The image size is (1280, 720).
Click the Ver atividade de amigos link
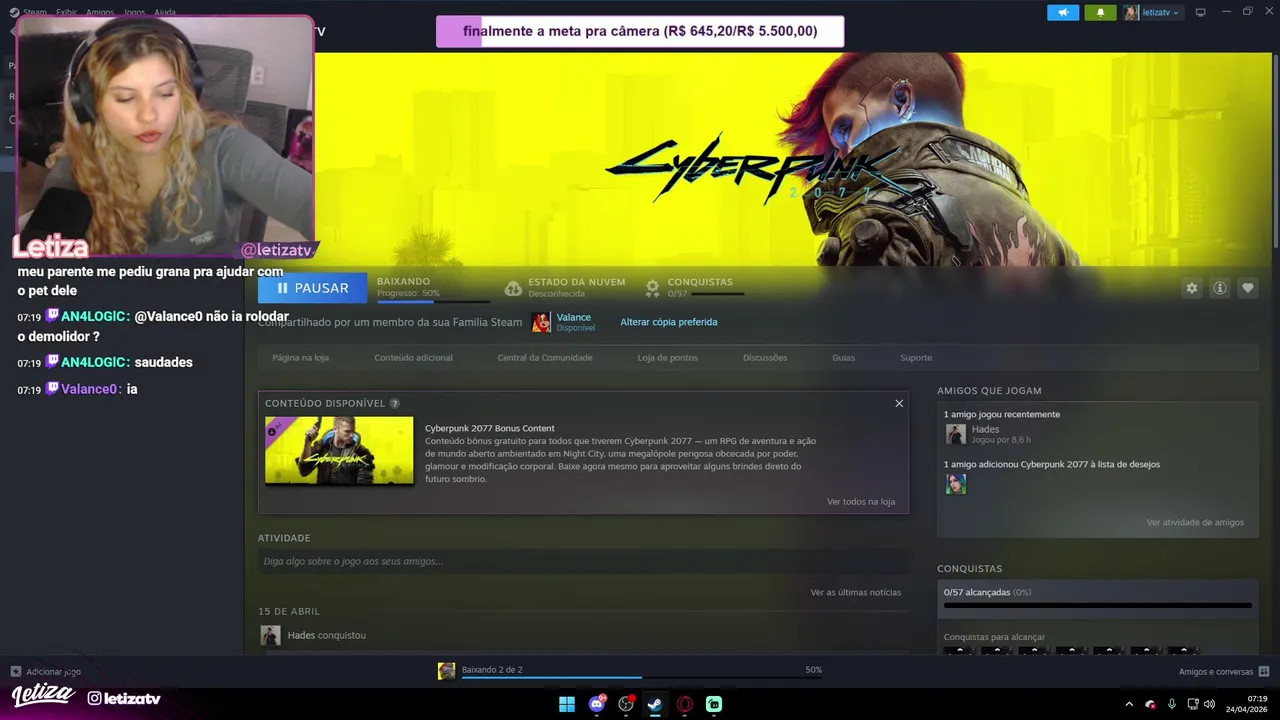[1195, 522]
